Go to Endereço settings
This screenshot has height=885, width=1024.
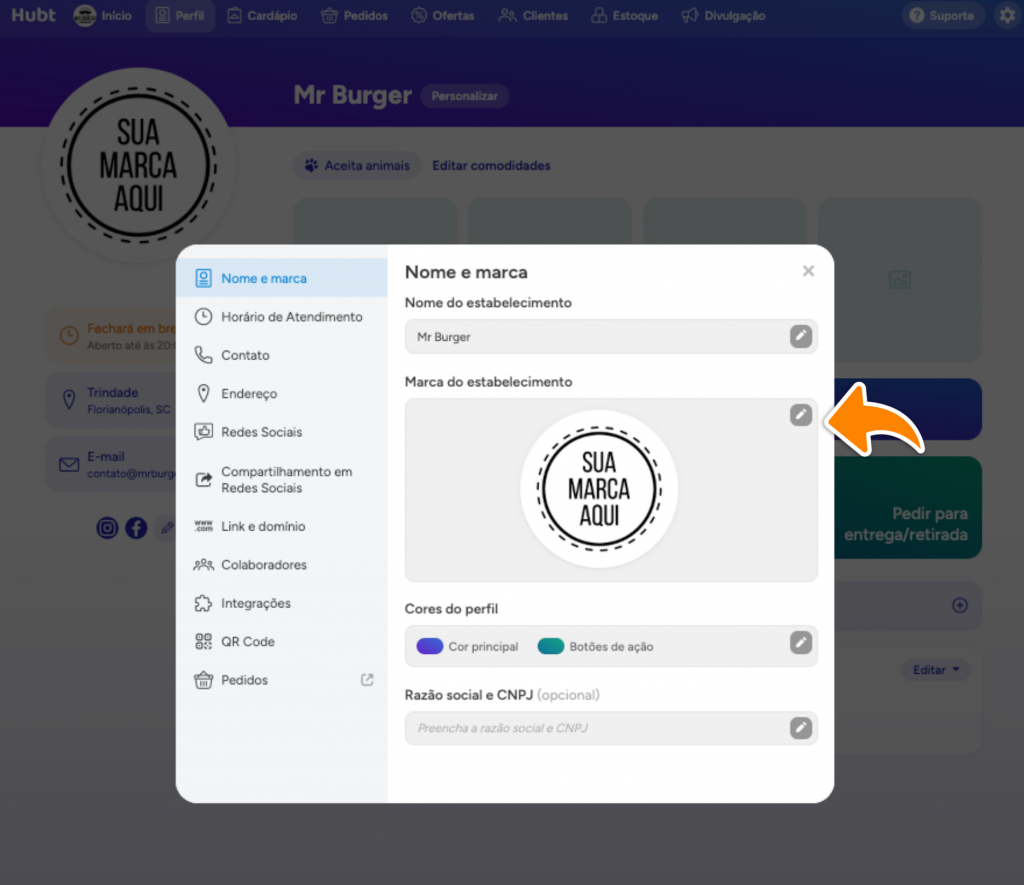pos(281,394)
